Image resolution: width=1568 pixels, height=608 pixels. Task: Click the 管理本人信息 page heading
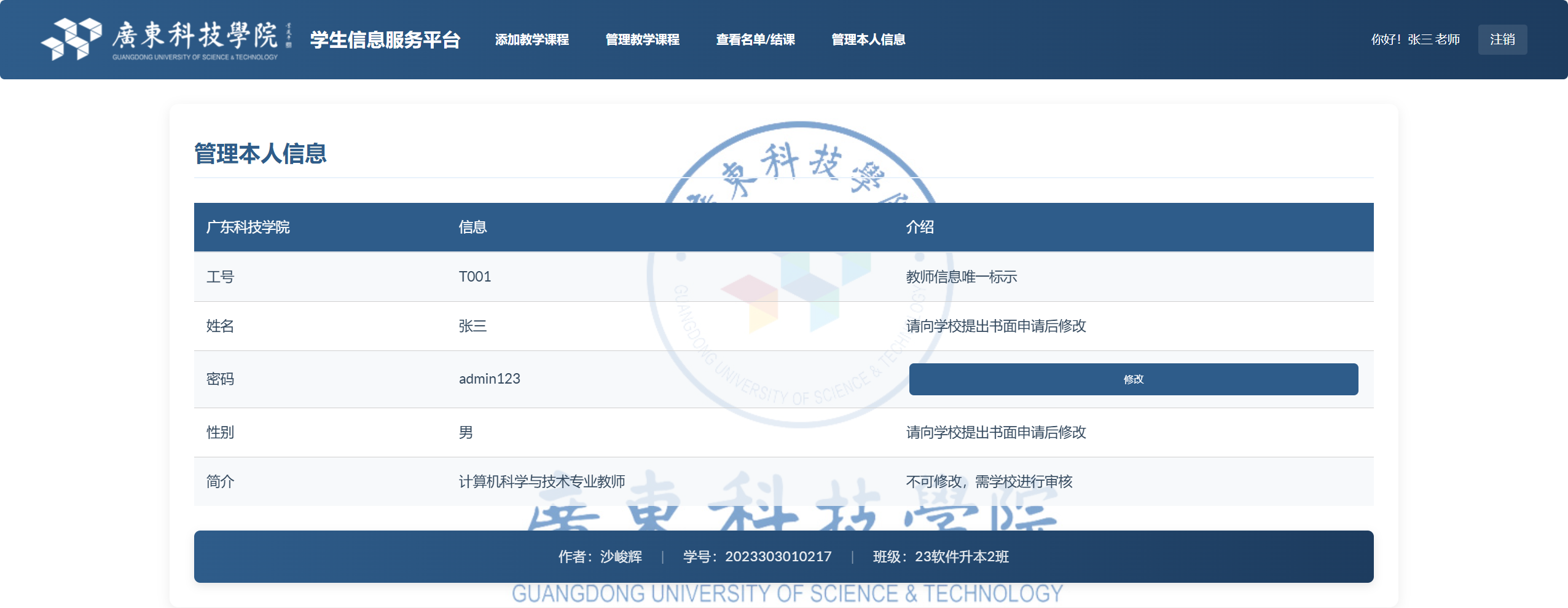point(260,153)
